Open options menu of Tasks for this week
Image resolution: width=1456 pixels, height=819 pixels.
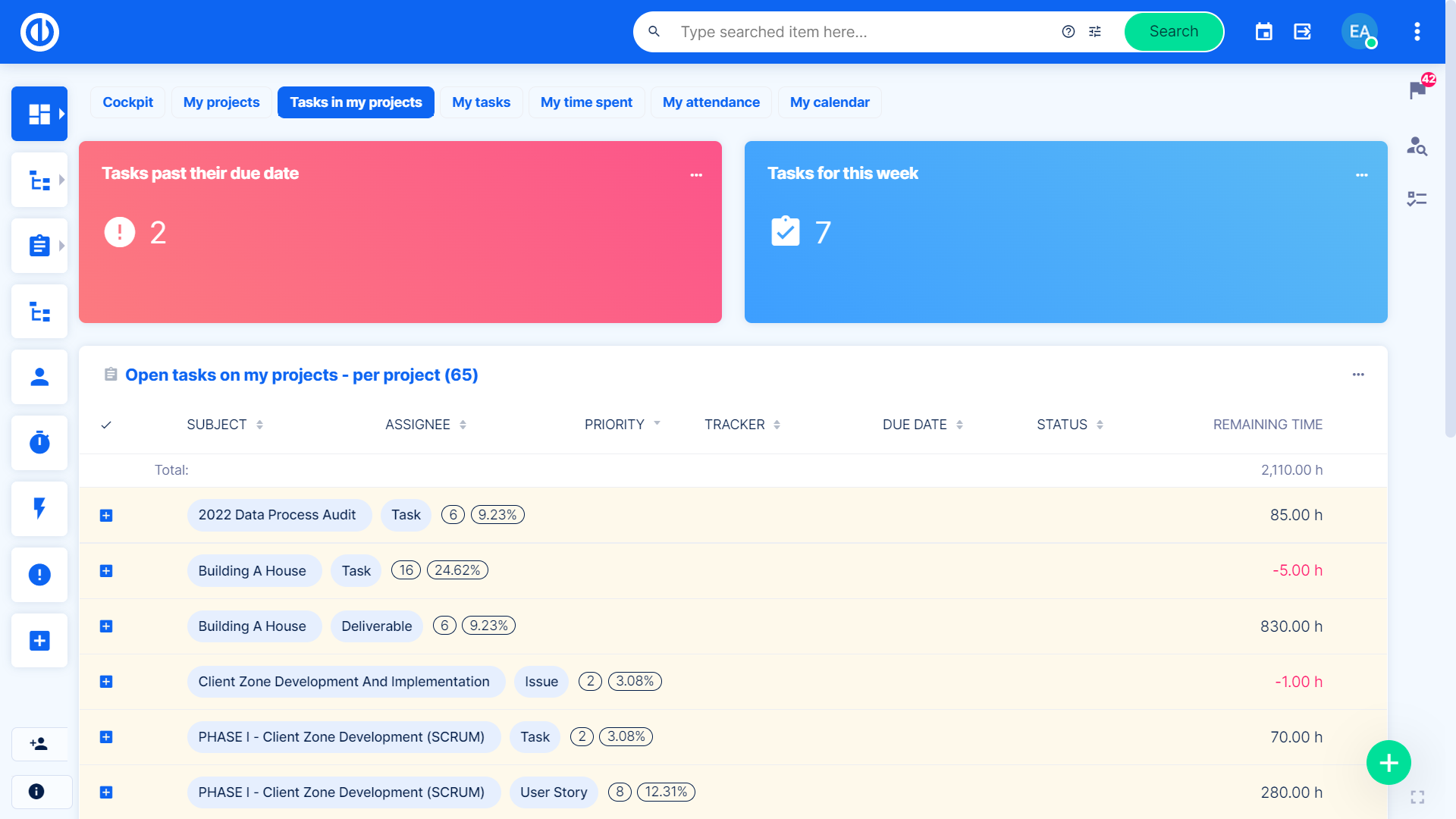(x=1361, y=175)
